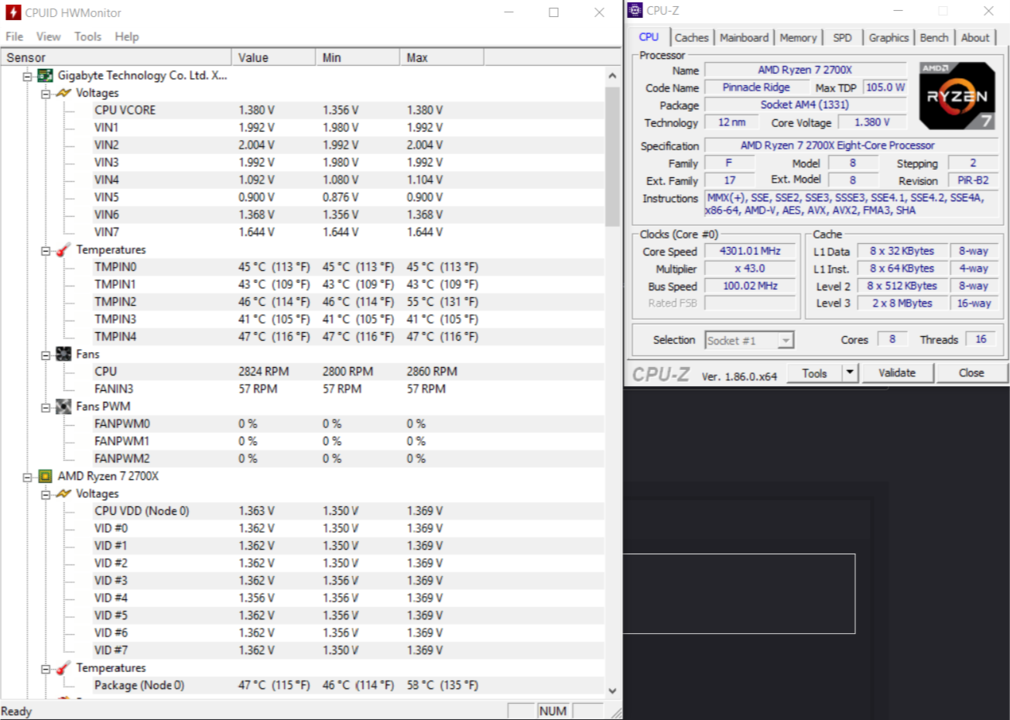Collapse the TMPIN Temperatures group
Viewport: 1010px width, 720px height.
click(45, 251)
